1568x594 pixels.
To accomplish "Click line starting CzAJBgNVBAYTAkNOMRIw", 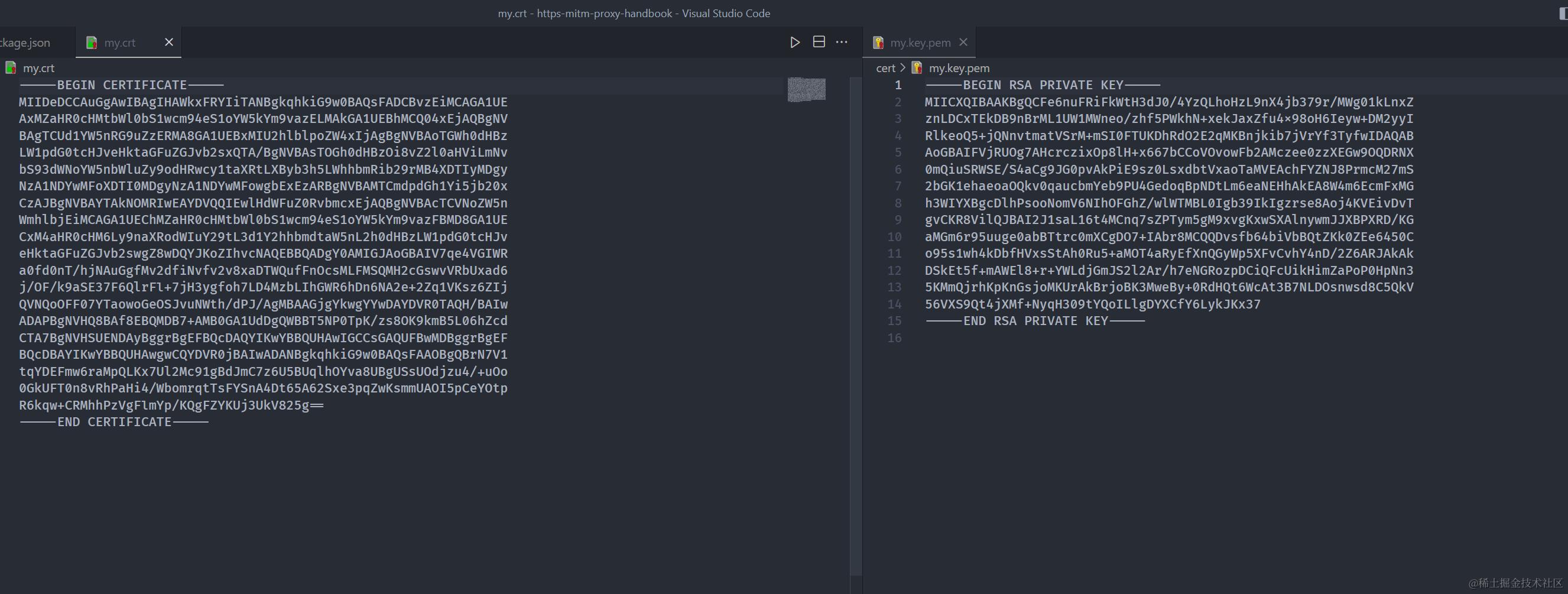I will pos(263,203).
